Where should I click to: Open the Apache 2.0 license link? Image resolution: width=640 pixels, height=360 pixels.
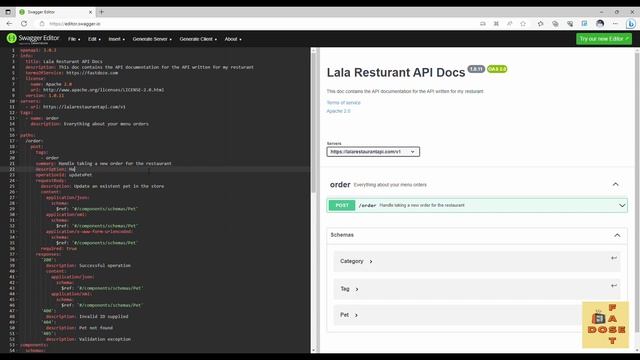pyautogui.click(x=338, y=111)
